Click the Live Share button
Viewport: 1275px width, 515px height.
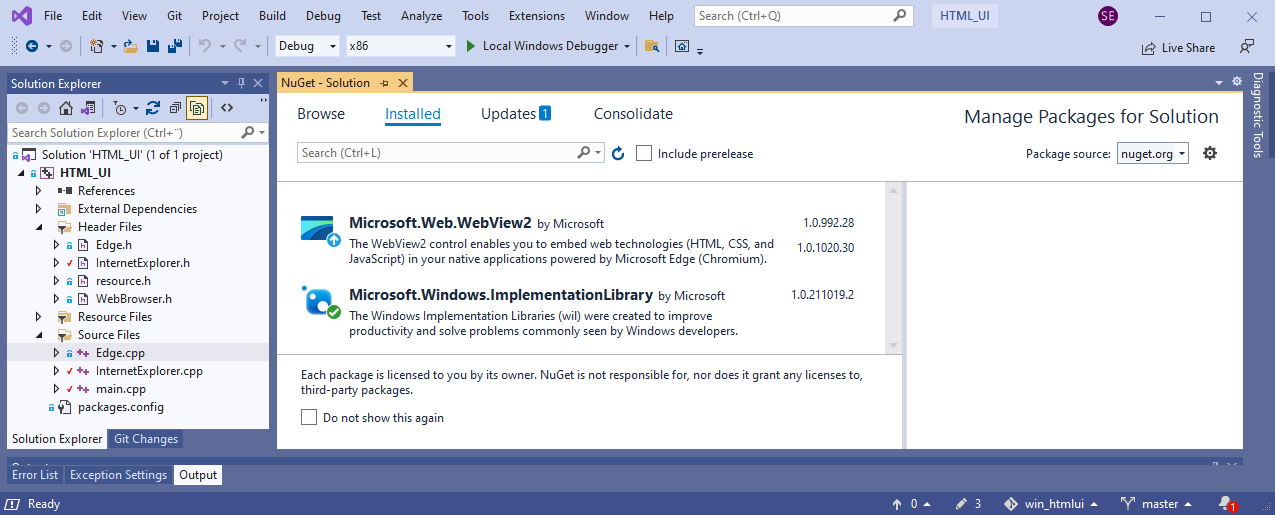[1178, 47]
